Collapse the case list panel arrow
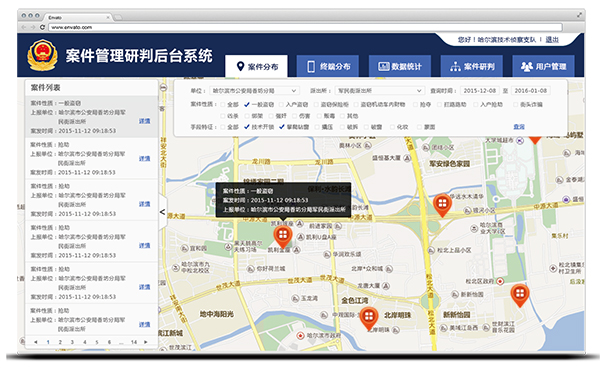The image size is (600, 373). (x=163, y=212)
